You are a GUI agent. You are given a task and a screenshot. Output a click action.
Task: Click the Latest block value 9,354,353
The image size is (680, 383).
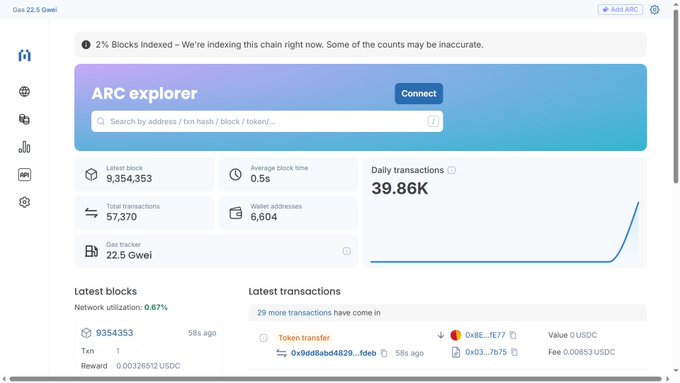point(129,179)
